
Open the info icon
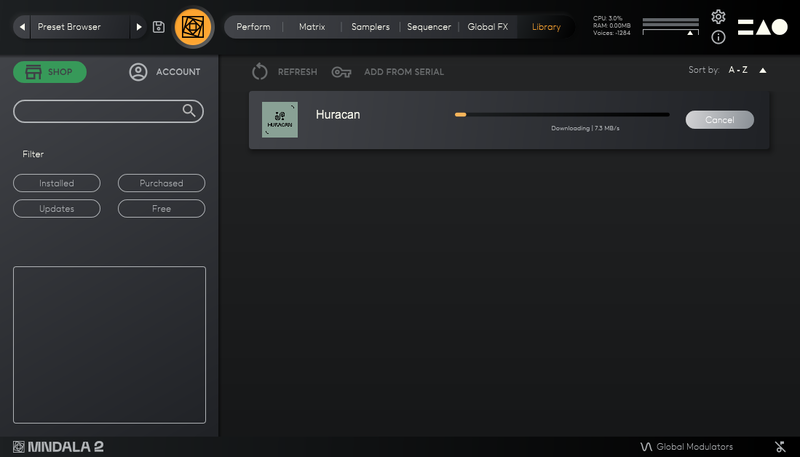coord(718,37)
